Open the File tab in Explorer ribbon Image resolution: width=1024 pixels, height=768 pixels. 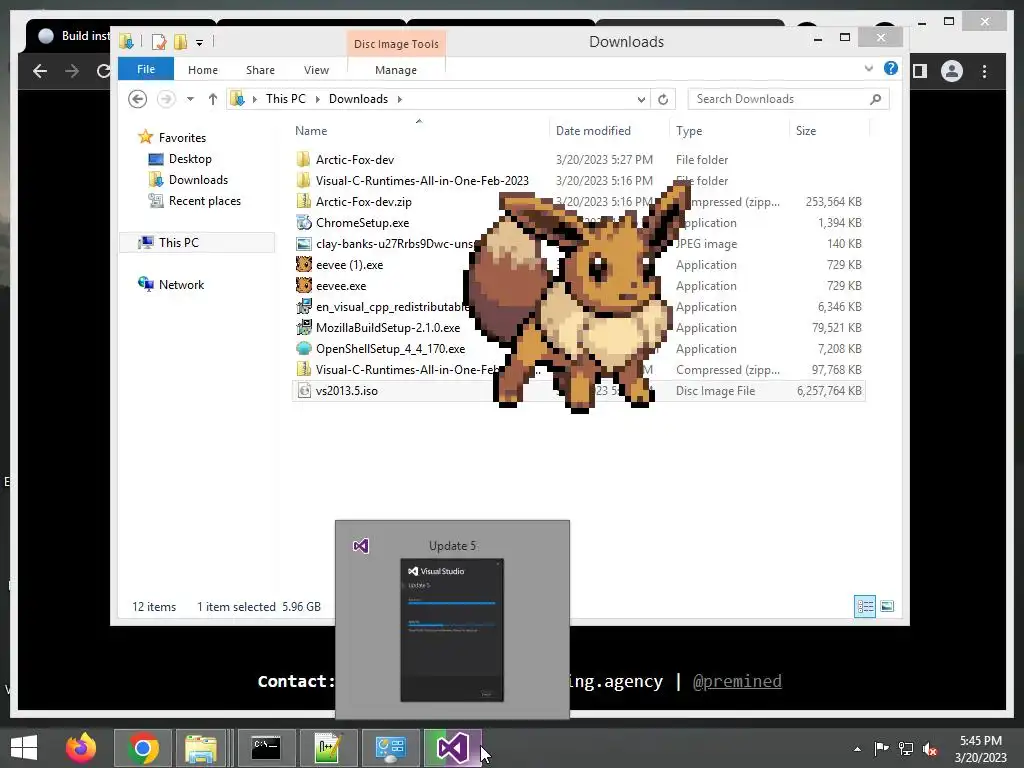click(146, 69)
